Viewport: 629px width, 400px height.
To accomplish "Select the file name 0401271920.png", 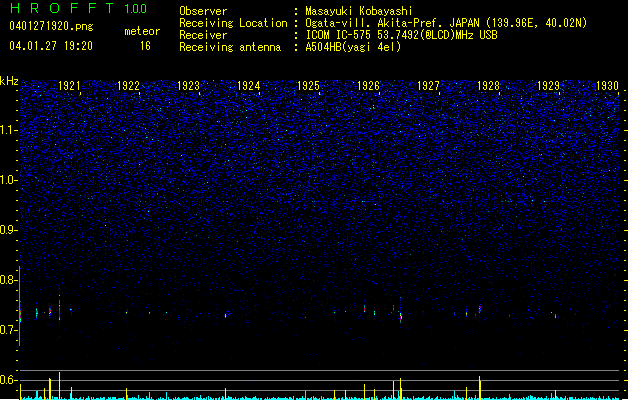I will point(51,26).
